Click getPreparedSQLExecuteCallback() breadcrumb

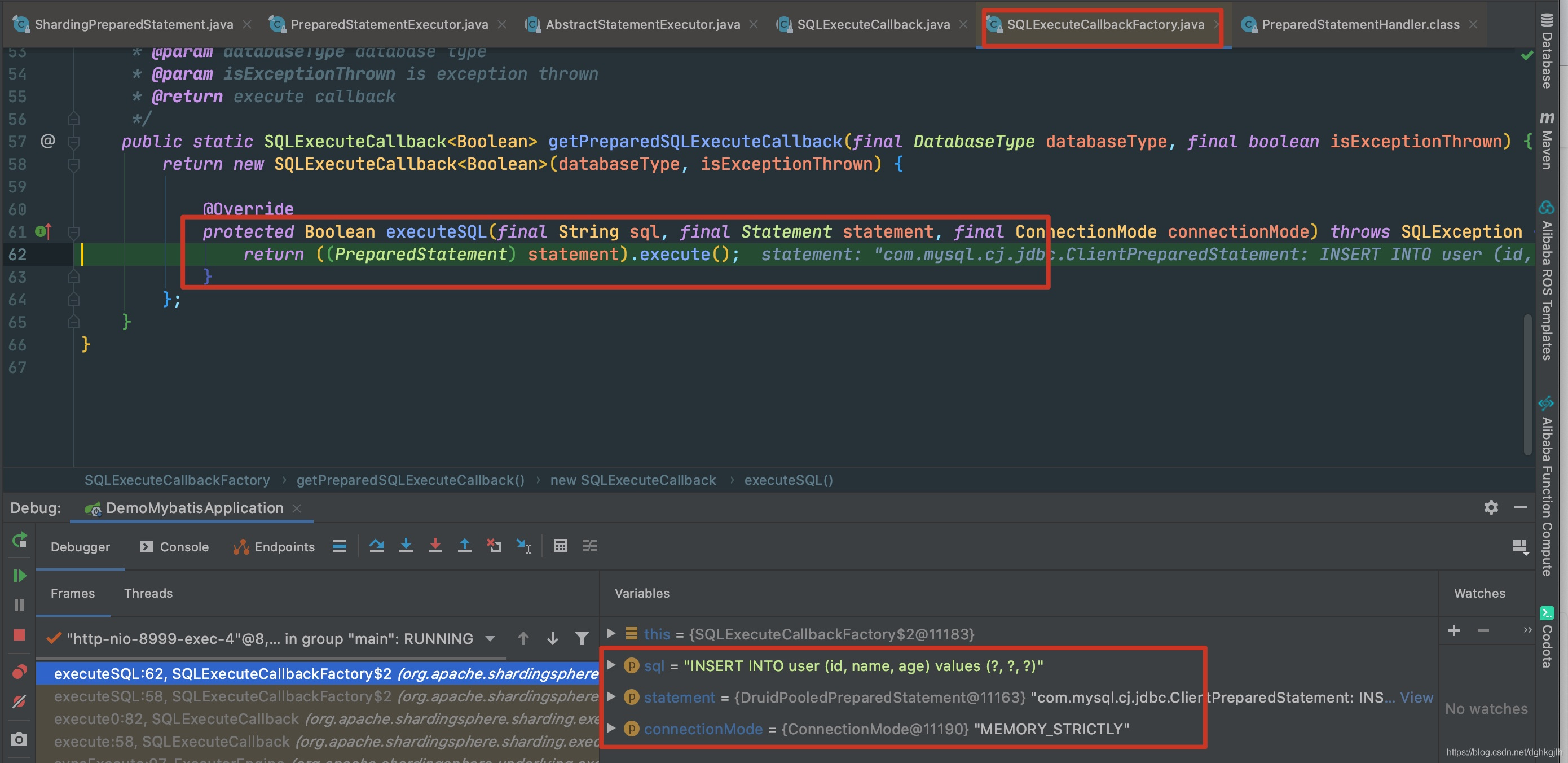coord(410,480)
